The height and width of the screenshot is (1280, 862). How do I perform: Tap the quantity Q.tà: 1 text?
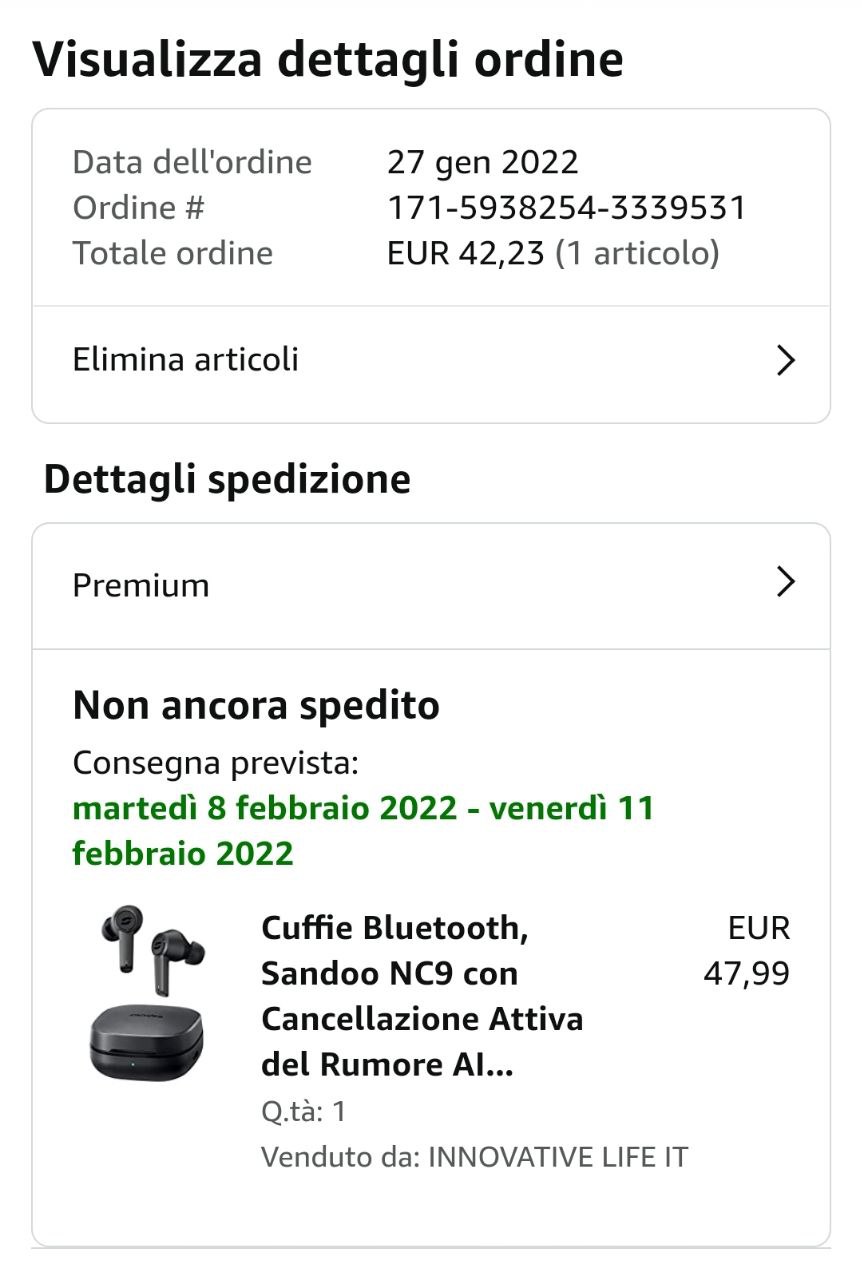[x=304, y=1111]
